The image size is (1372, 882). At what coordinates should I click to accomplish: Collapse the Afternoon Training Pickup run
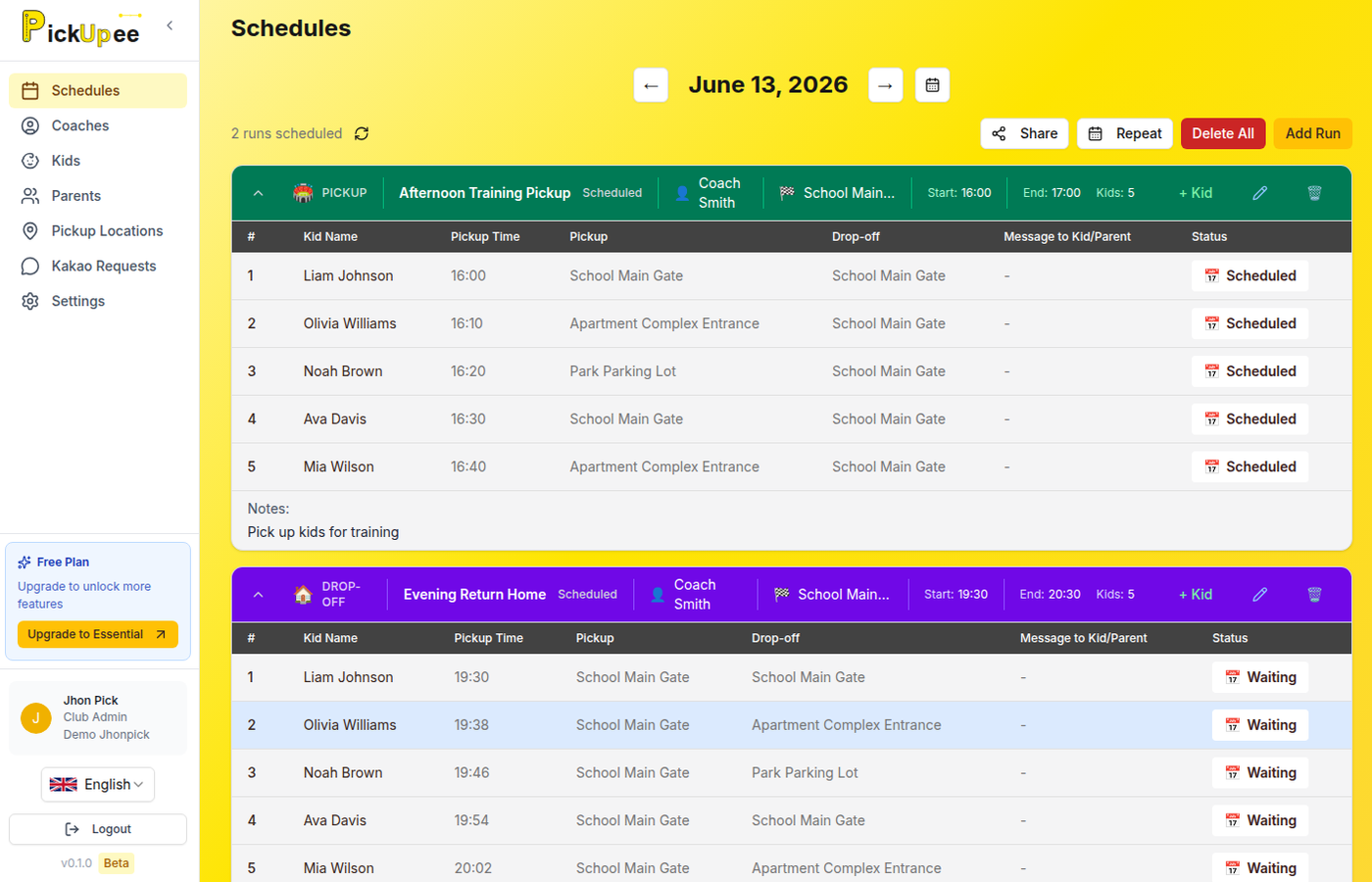tap(259, 193)
